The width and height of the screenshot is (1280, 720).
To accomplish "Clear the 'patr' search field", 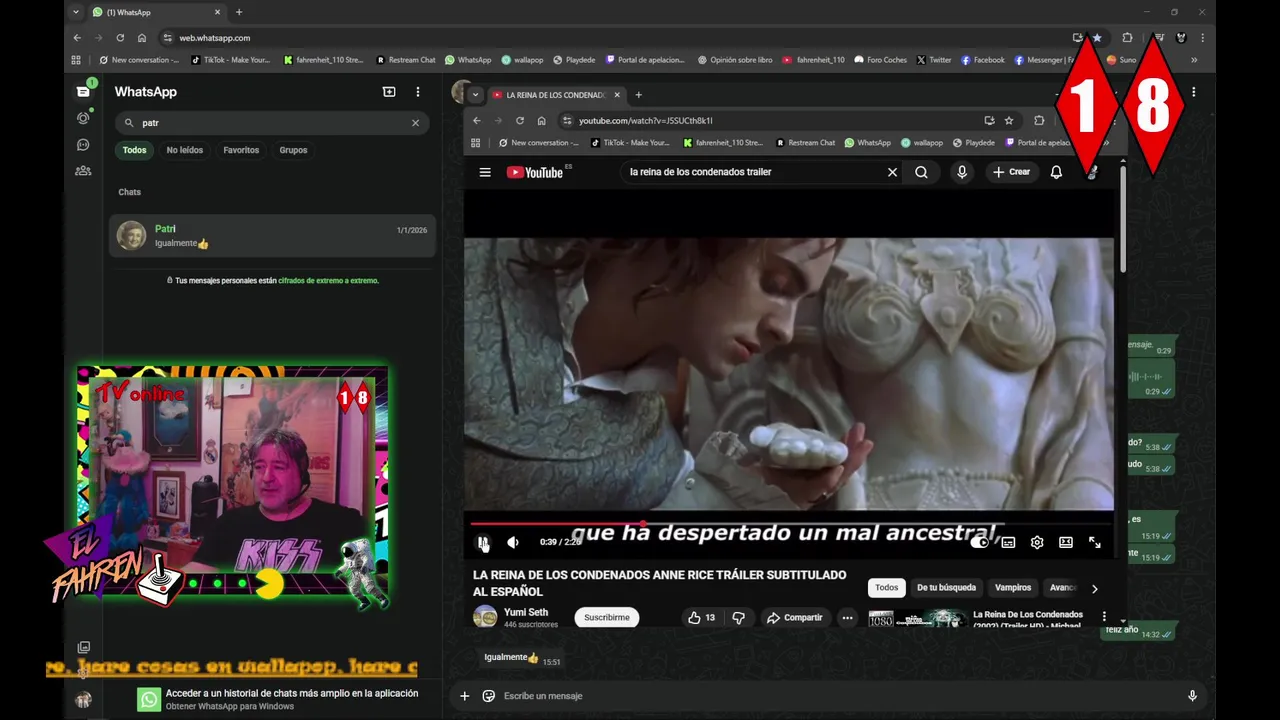I will pyautogui.click(x=415, y=123).
